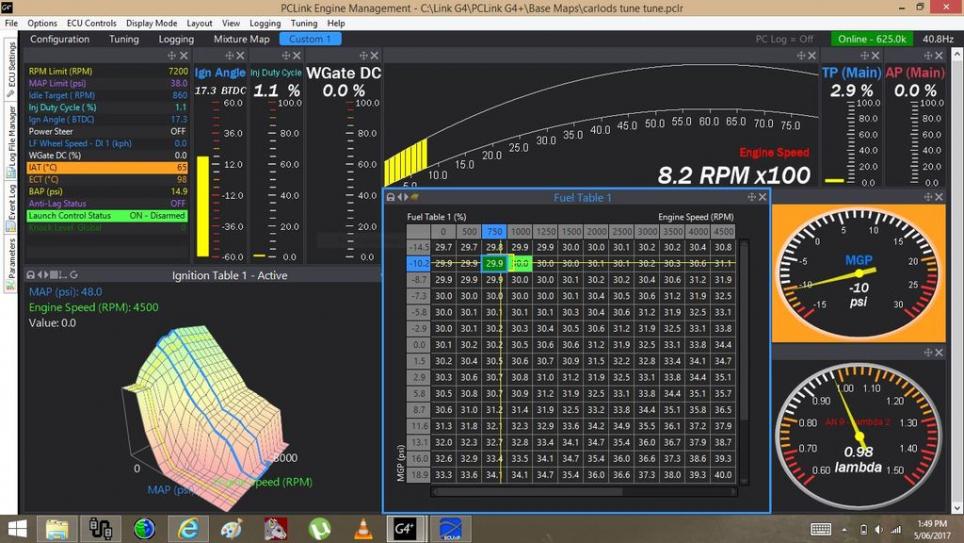Click the arrows icon in Ignition Table 1 header
This screenshot has width=964, height=543.
click(42, 275)
